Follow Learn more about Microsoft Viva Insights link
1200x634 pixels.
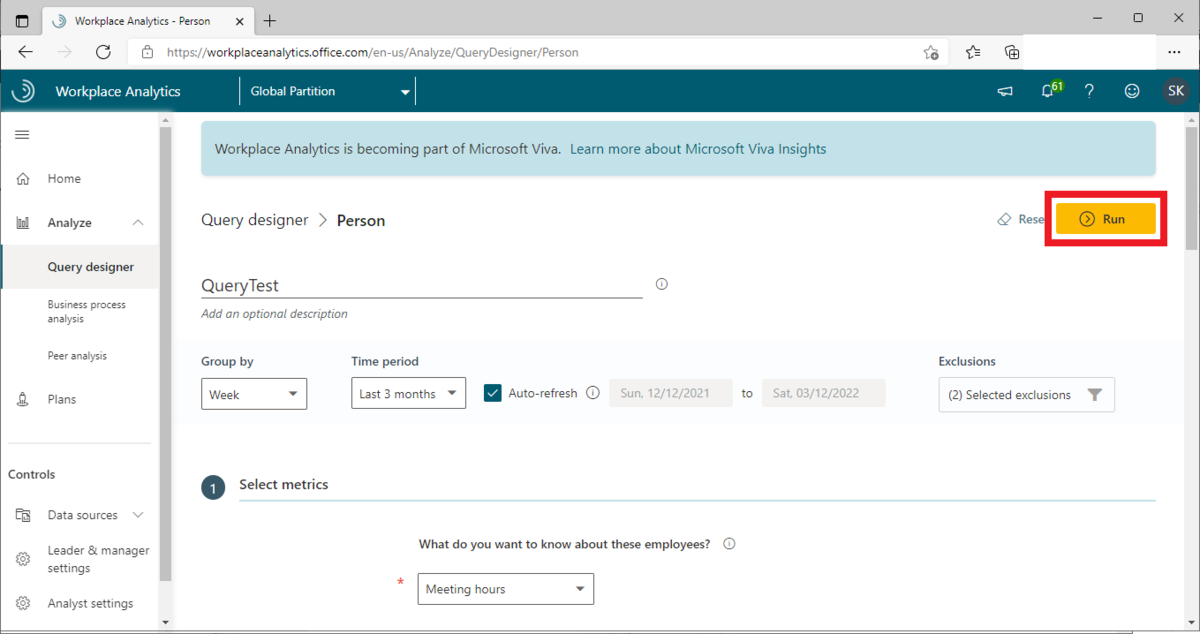pos(698,149)
